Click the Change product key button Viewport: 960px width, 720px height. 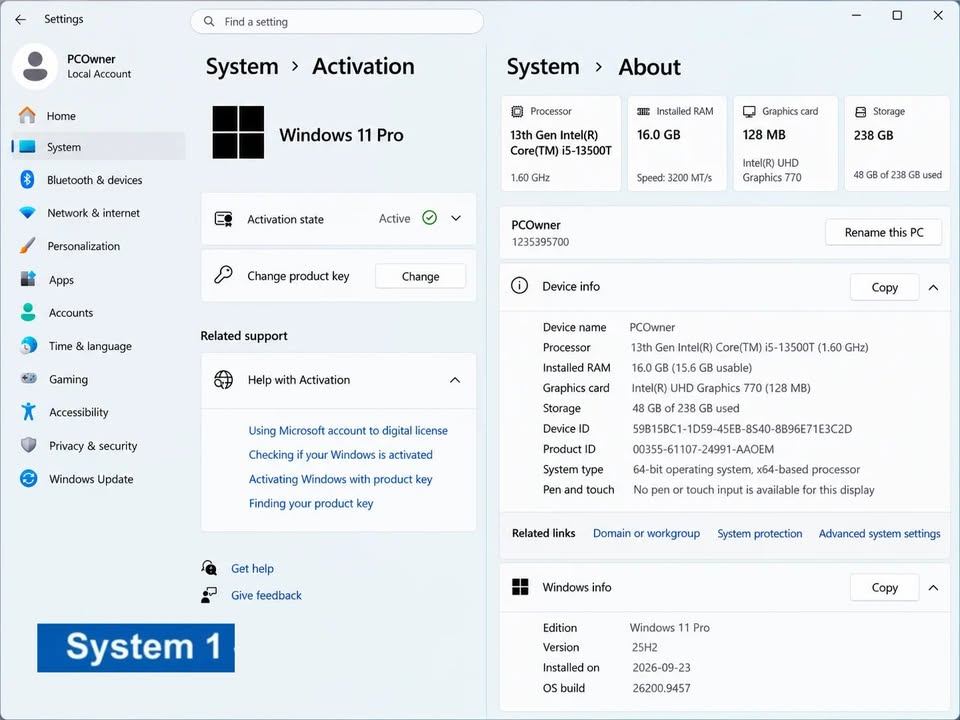[420, 276]
